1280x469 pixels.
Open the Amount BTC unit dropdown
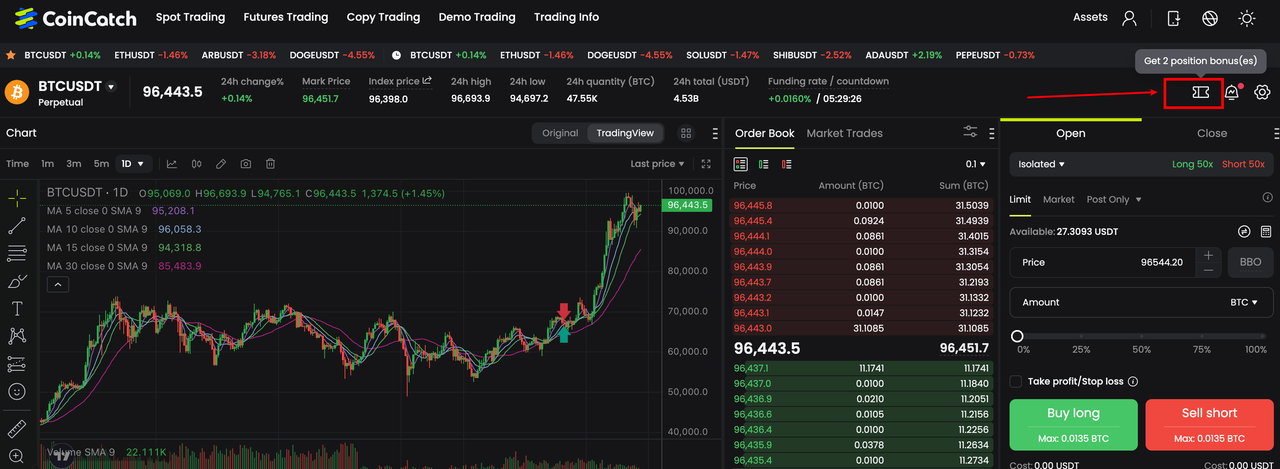pos(1244,302)
